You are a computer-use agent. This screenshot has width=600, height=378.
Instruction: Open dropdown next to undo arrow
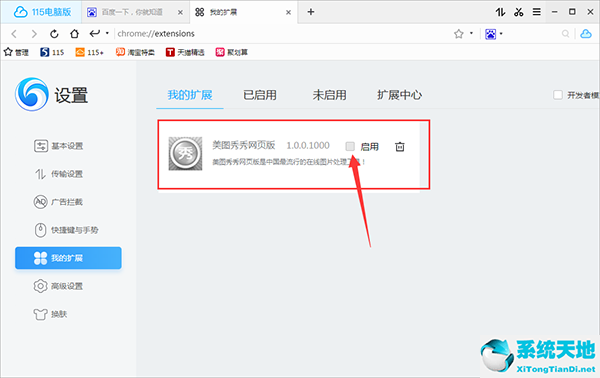point(107,33)
